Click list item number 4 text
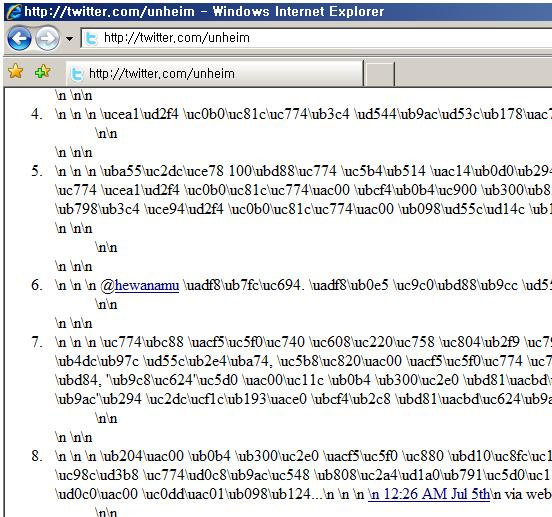This screenshot has height=517, width=552. pos(303,114)
